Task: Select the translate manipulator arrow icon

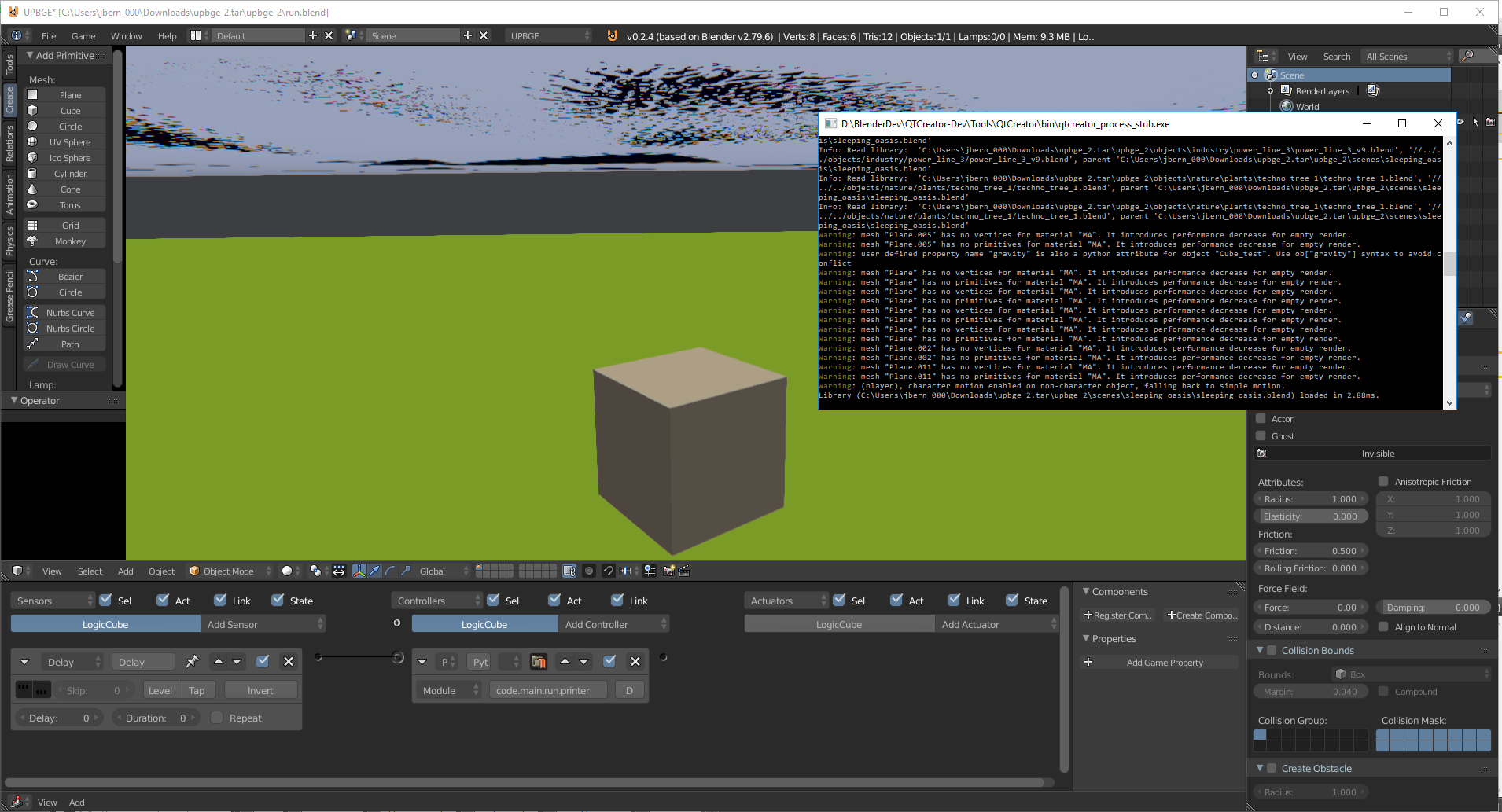Action: [374, 572]
